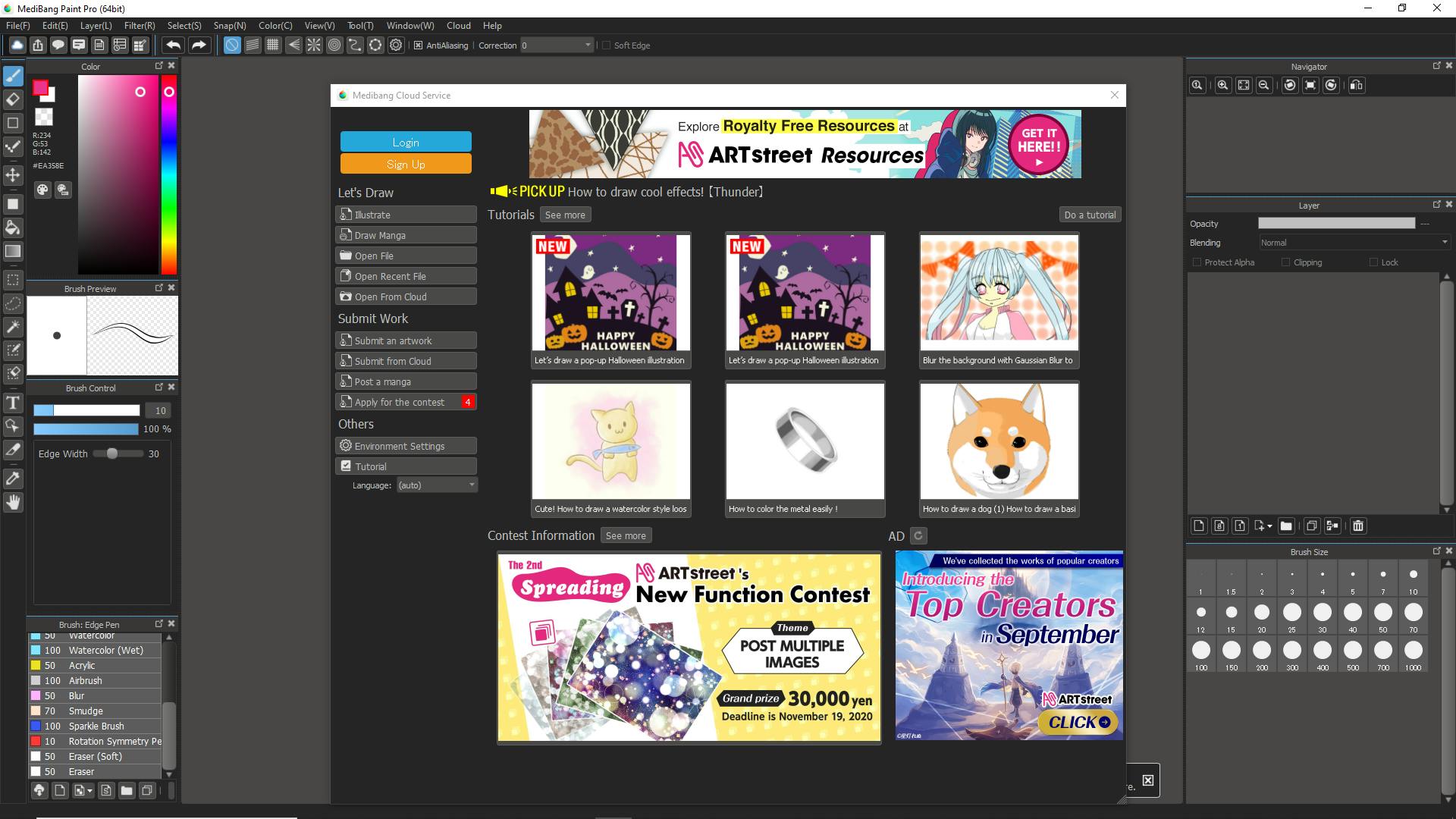The image size is (1456, 819).
Task: Open the Shiba dog tutorial thumbnail
Action: [999, 441]
